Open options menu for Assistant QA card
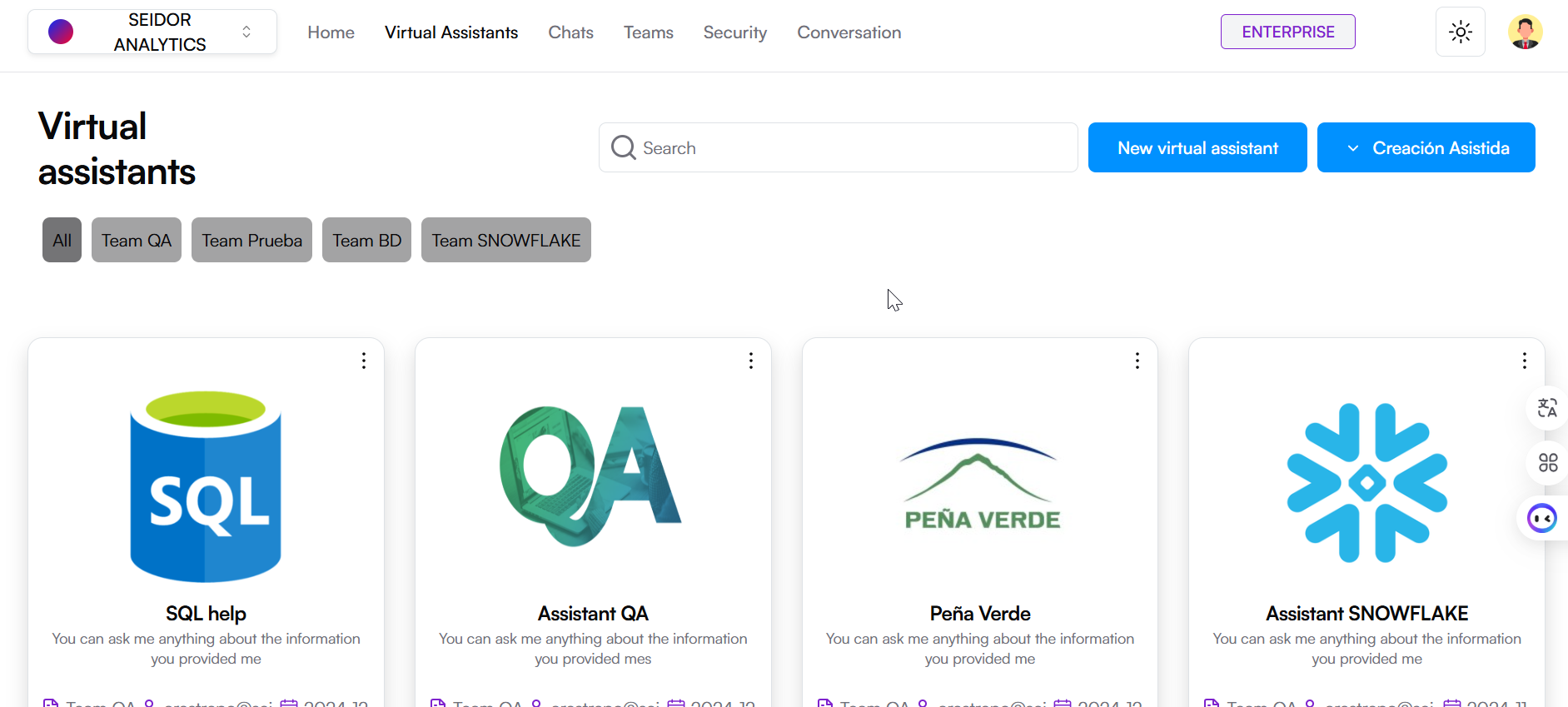 tap(751, 361)
